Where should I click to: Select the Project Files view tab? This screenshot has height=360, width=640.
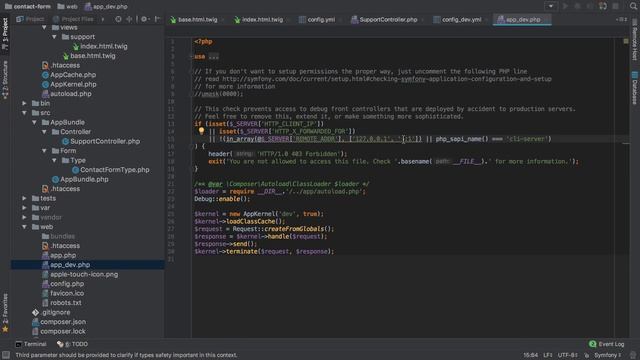[73, 19]
